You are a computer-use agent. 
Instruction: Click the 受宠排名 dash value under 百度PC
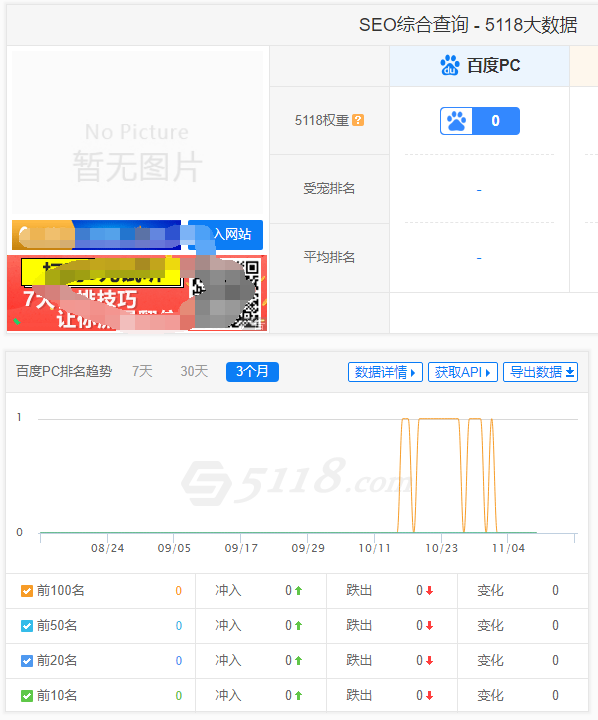[479, 190]
